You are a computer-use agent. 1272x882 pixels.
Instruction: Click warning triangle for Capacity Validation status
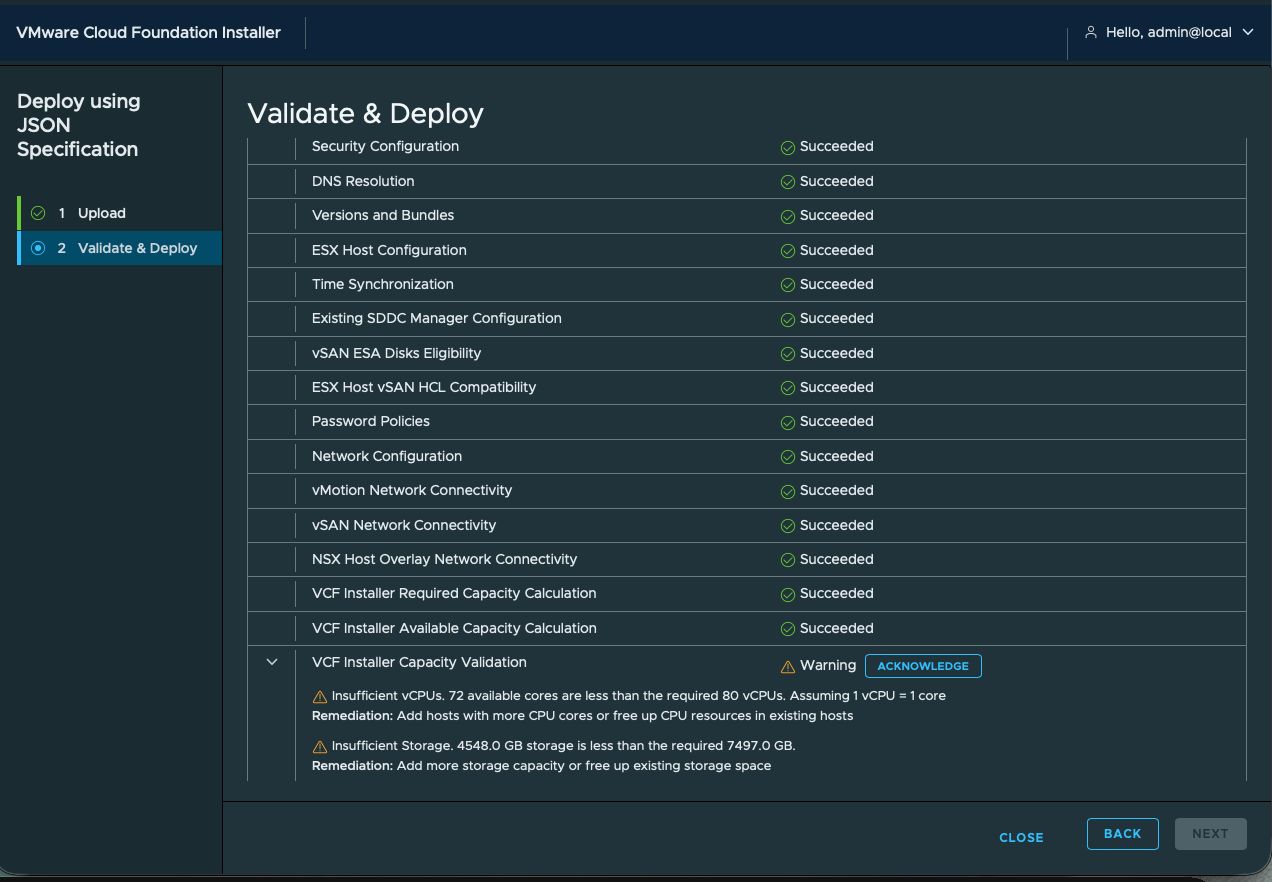tap(788, 666)
